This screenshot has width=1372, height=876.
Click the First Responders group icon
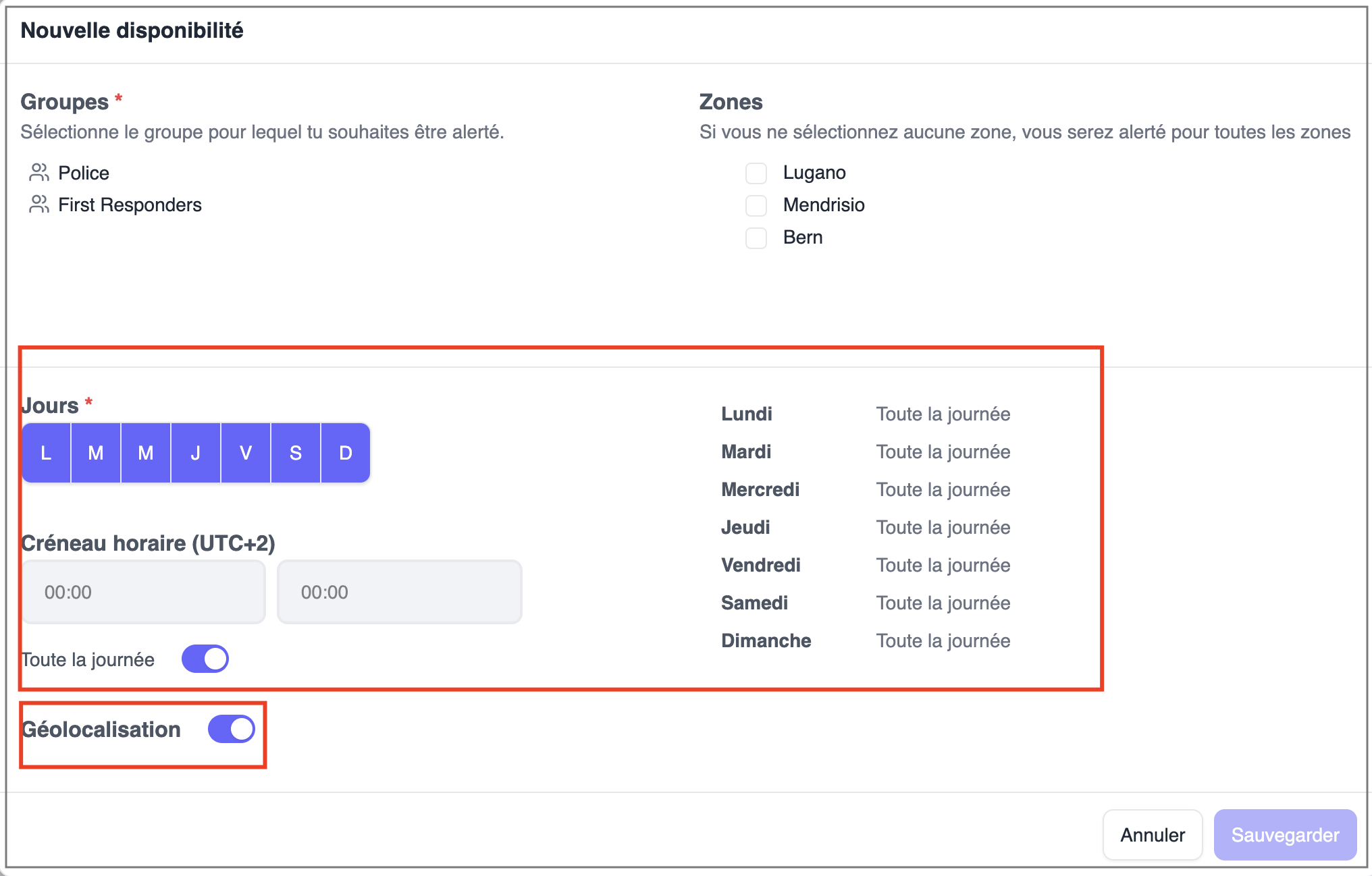click(39, 204)
